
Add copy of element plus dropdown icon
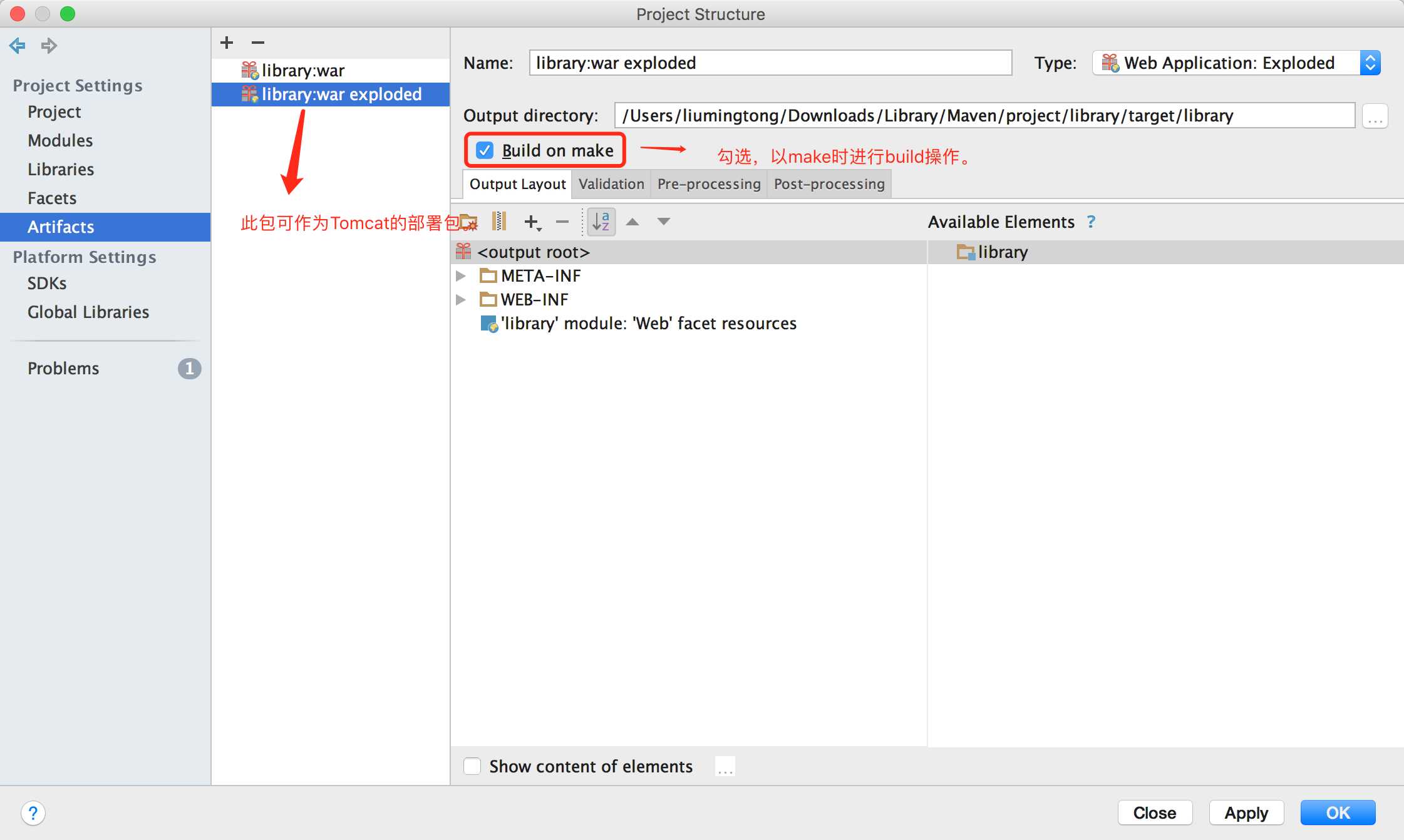tap(532, 222)
